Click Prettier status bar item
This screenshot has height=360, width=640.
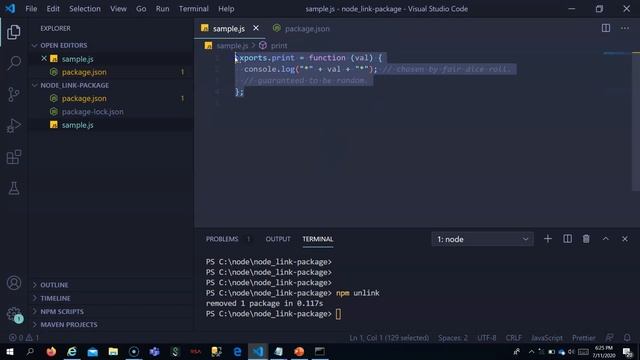click(584, 338)
